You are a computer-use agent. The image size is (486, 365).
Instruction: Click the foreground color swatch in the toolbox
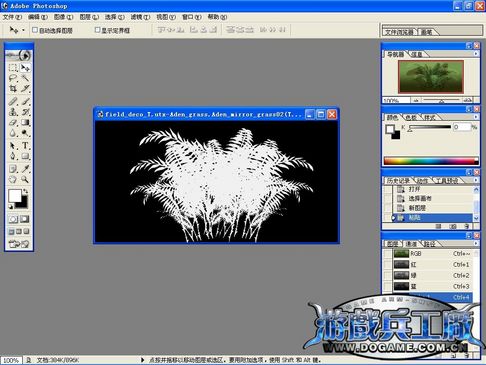point(15,196)
